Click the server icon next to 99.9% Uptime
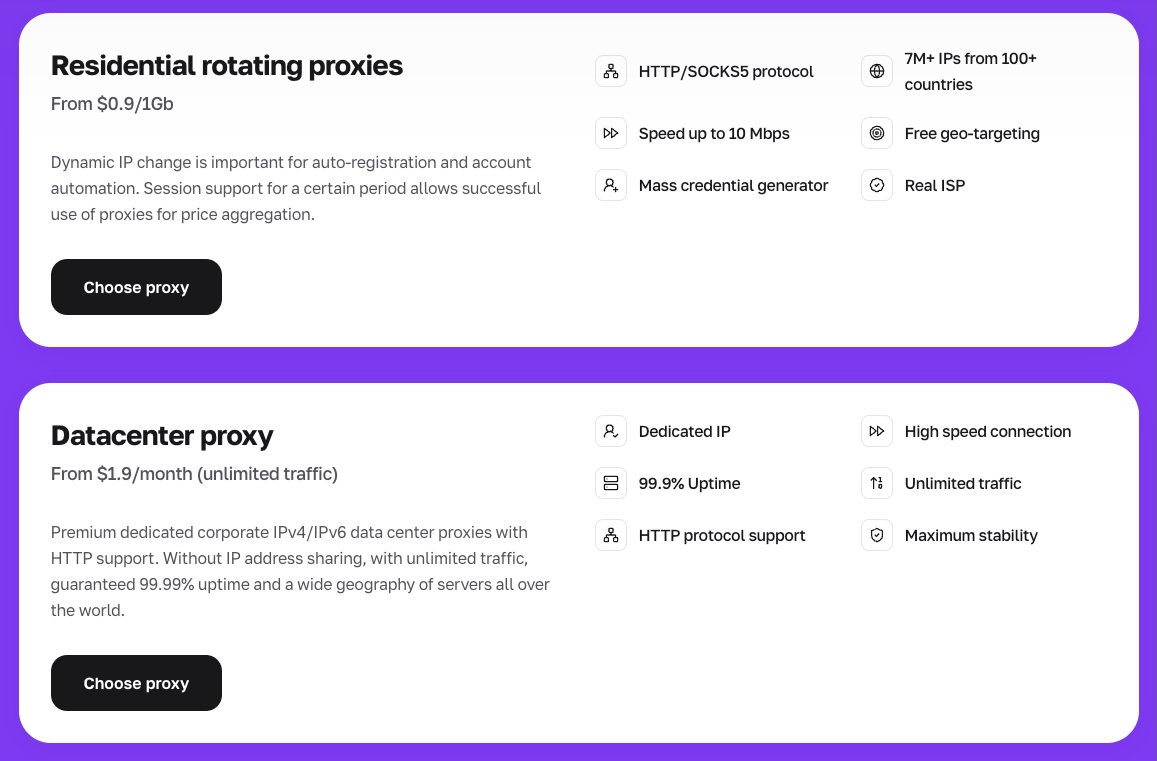Viewport: 1157px width, 761px height. pos(610,483)
